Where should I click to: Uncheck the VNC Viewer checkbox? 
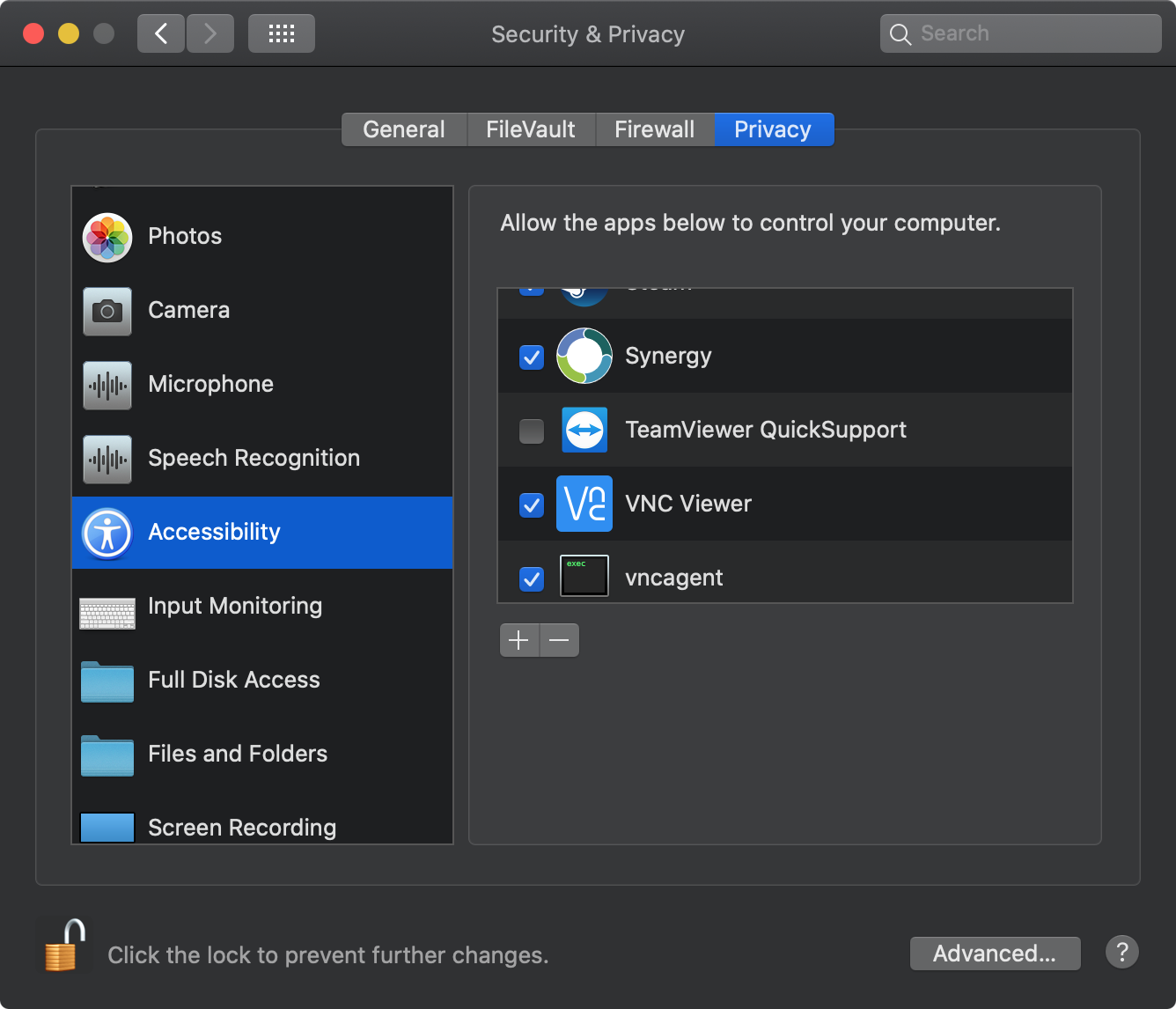tap(532, 505)
